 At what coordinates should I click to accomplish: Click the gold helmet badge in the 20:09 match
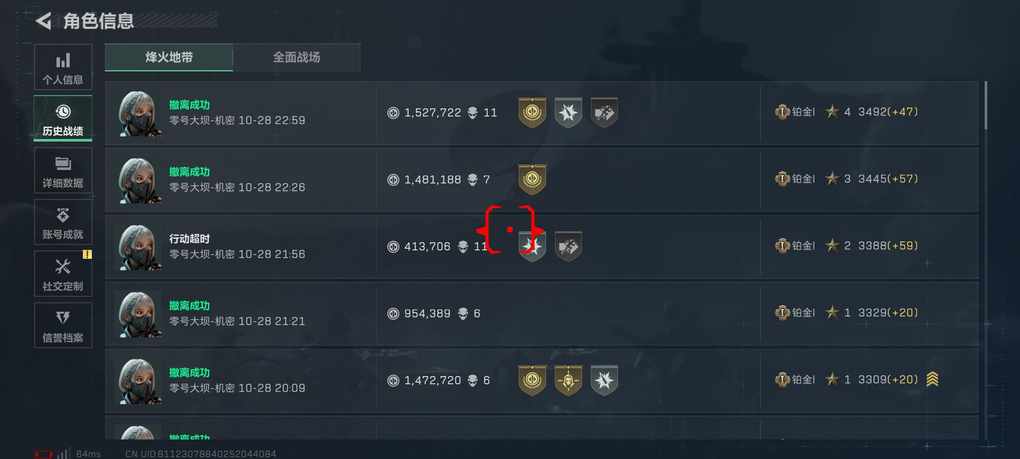(x=569, y=380)
